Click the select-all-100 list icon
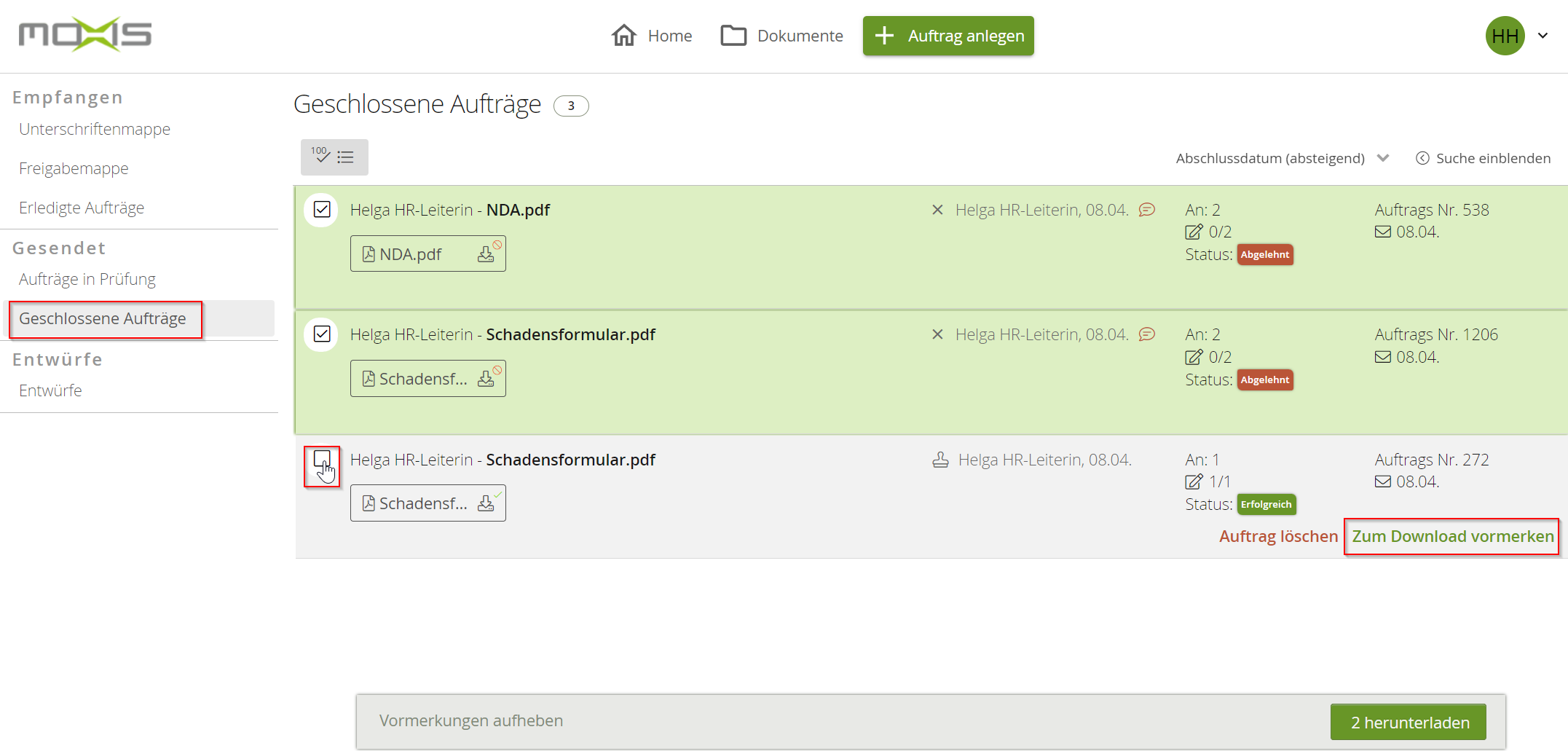Viewport: 1568px width, 751px height. (x=334, y=157)
